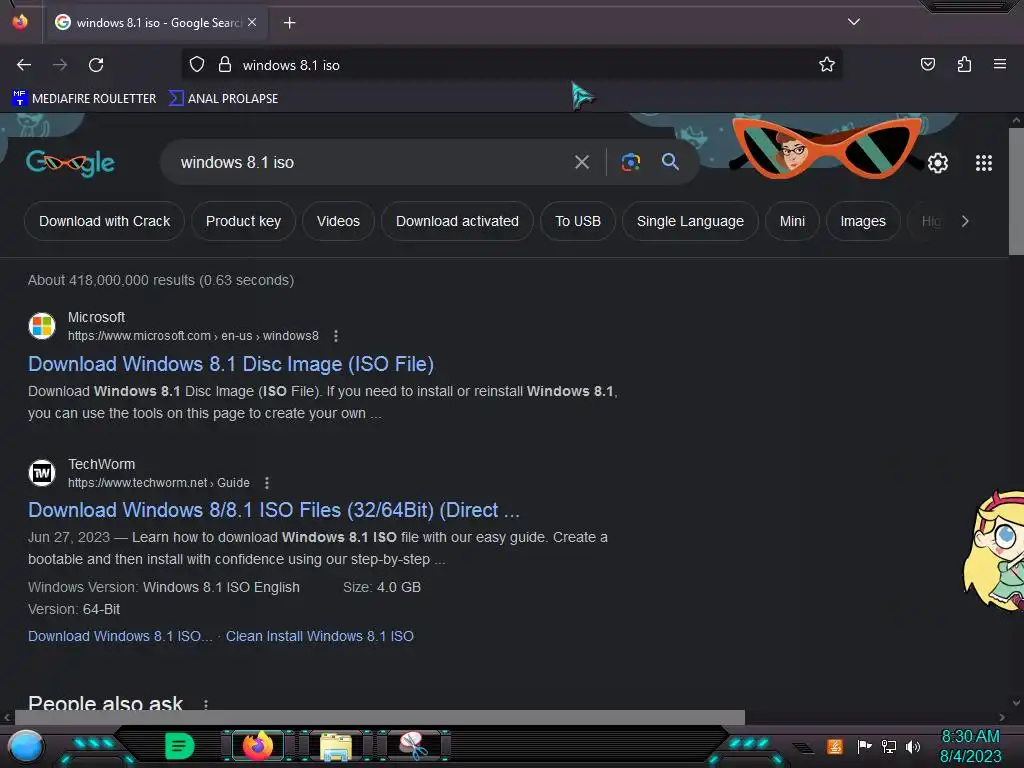
Task: Click the Firefox View icon
Action: click(20, 22)
